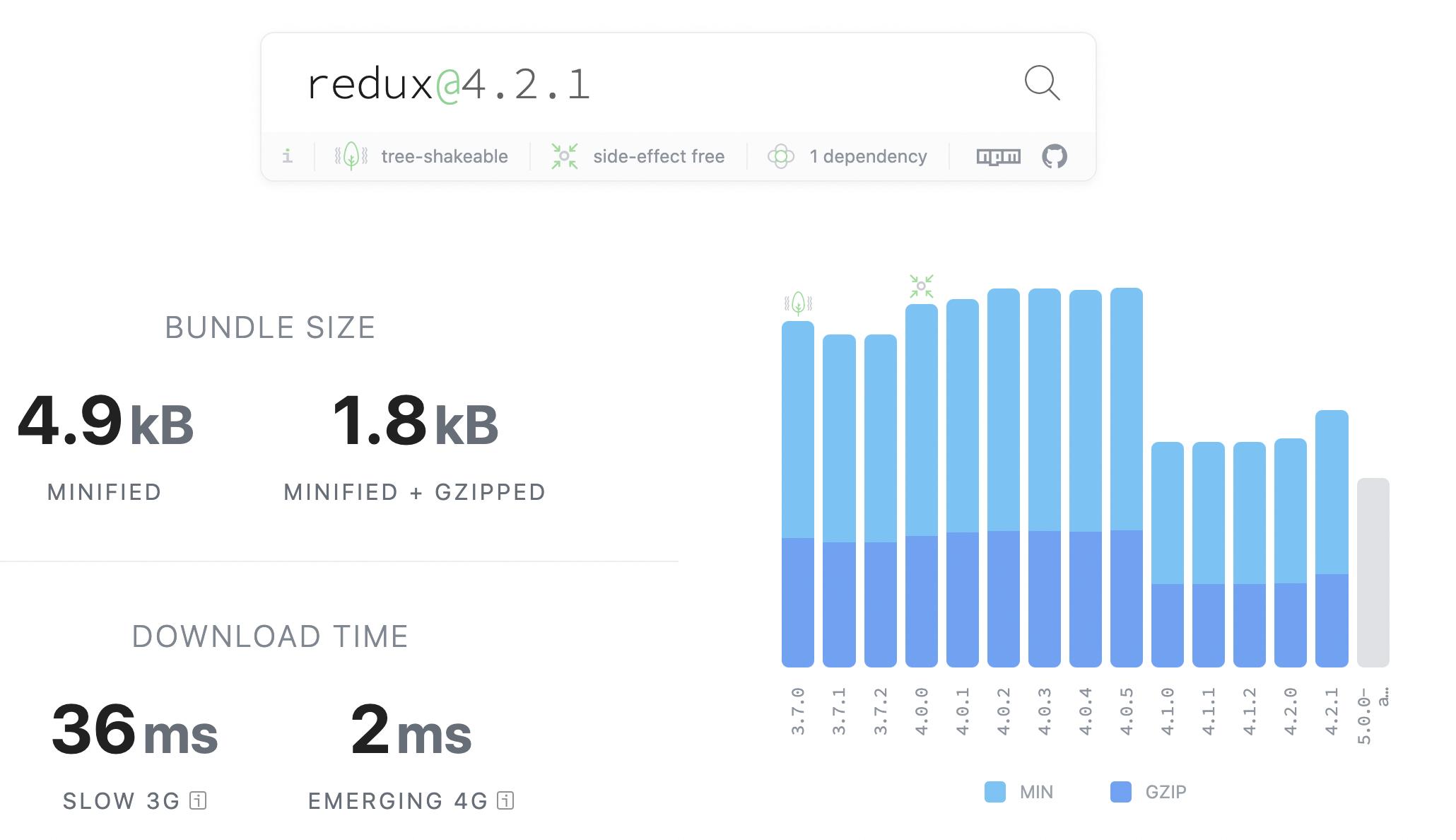Viewport: 1456px width, 840px height.
Task: Open the Slow 3G info icon
Action: pyautogui.click(x=199, y=800)
